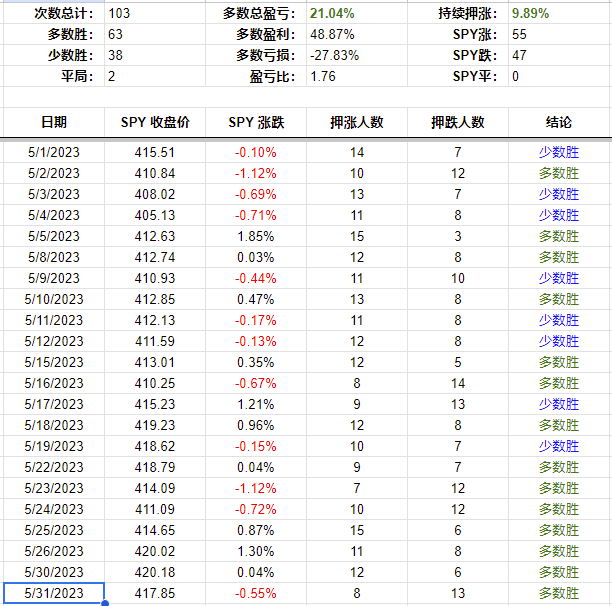Click change cell -0.55%
612x606 pixels.
(256, 594)
